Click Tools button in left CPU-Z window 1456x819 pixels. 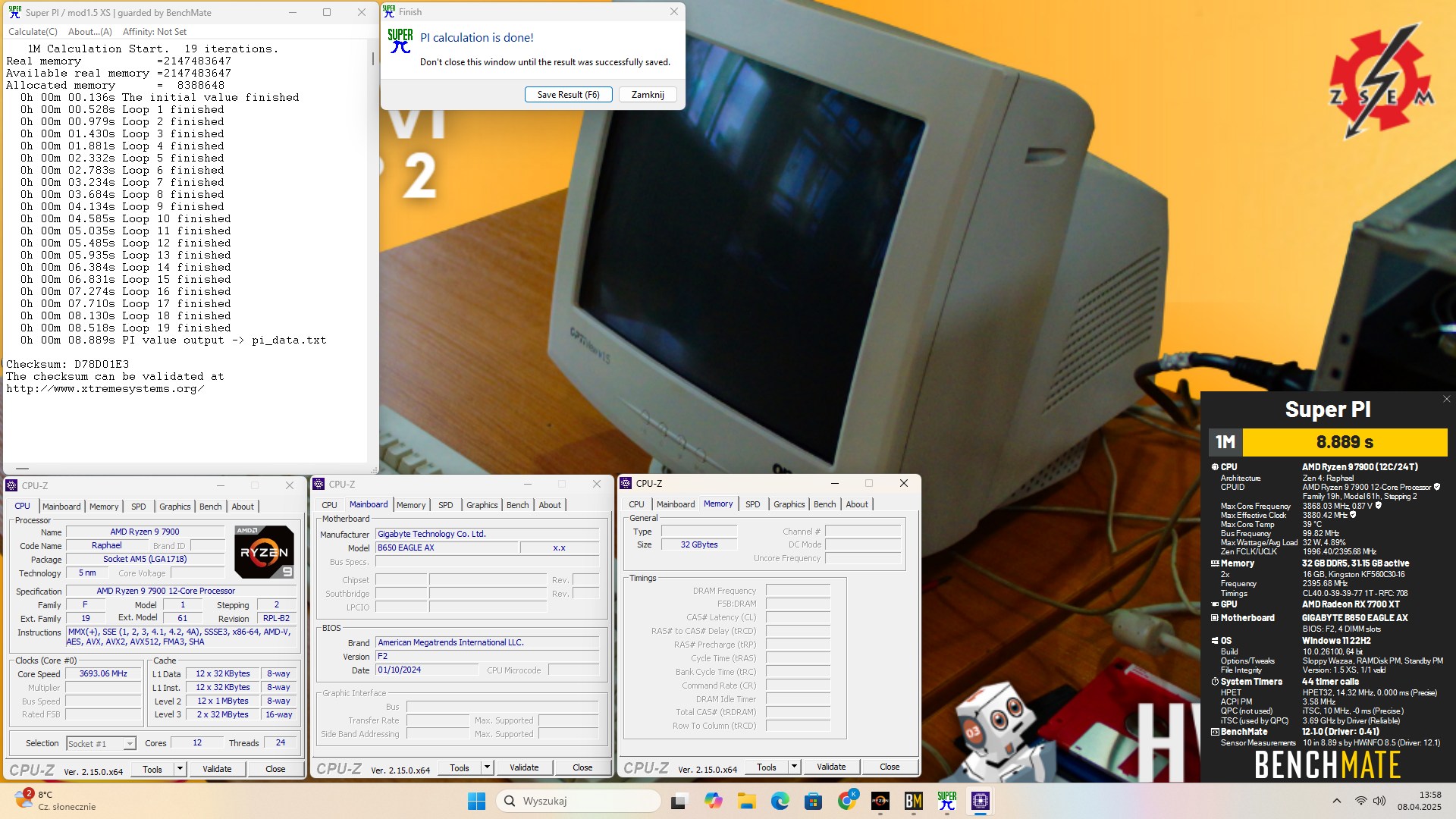tap(152, 769)
